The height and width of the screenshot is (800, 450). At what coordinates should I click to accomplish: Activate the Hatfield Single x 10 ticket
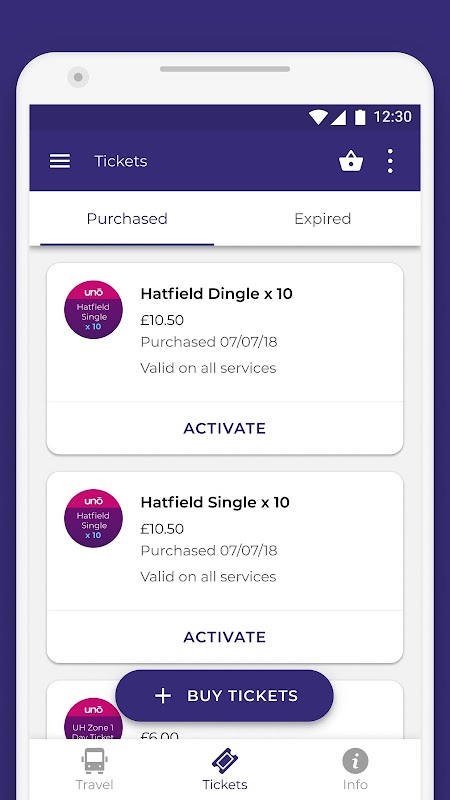tap(224, 637)
